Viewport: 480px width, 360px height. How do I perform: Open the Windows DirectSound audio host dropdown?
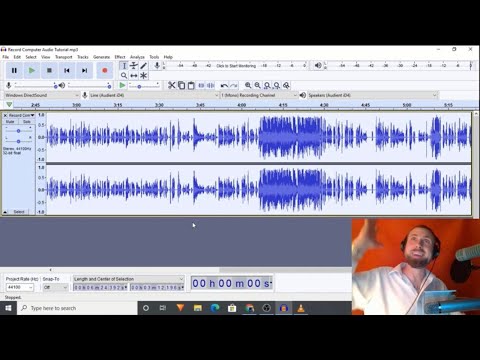point(42,95)
